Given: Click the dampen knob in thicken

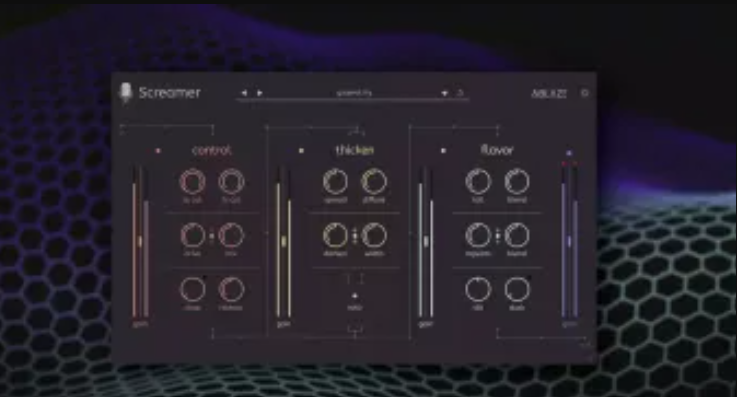Looking at the screenshot, I should pyautogui.click(x=335, y=235).
